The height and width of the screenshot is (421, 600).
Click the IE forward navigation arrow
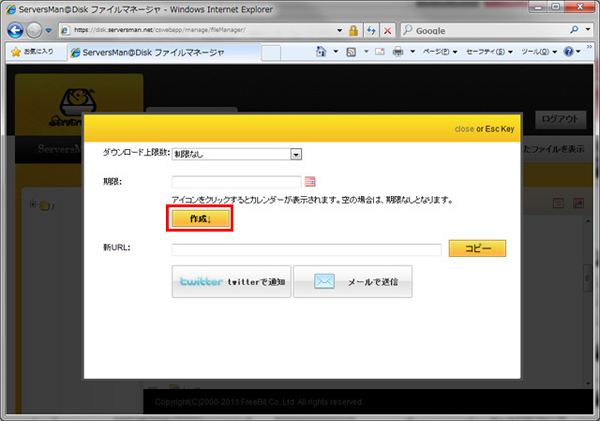(34, 30)
